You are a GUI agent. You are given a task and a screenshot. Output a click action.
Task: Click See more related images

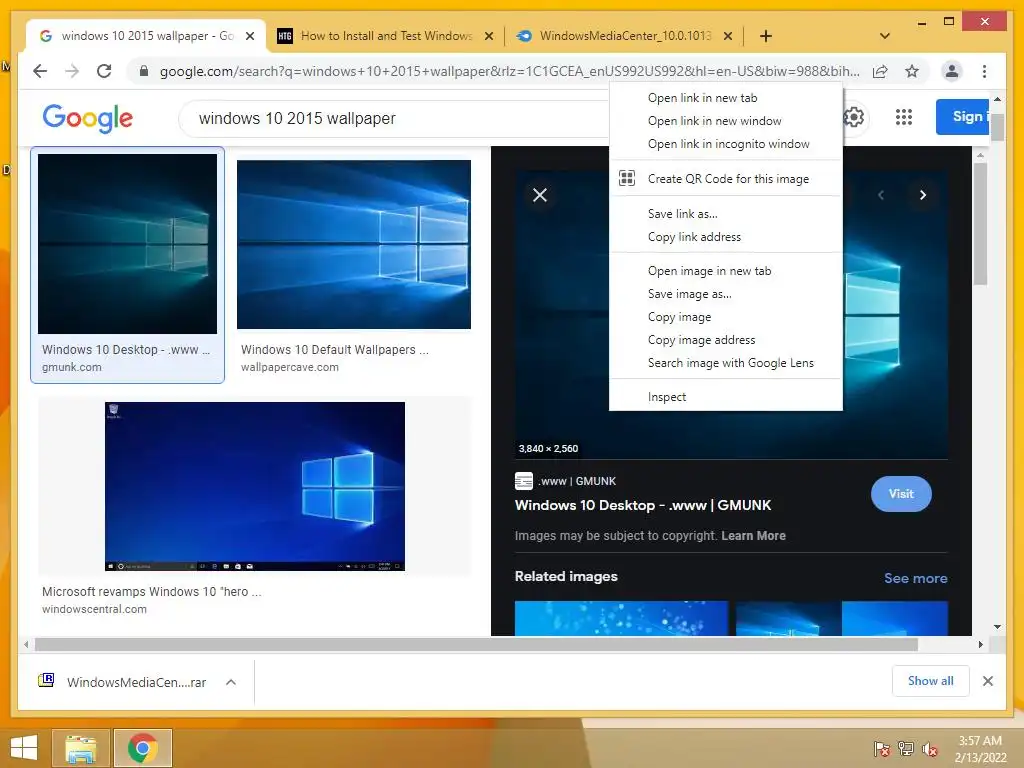[x=915, y=578]
